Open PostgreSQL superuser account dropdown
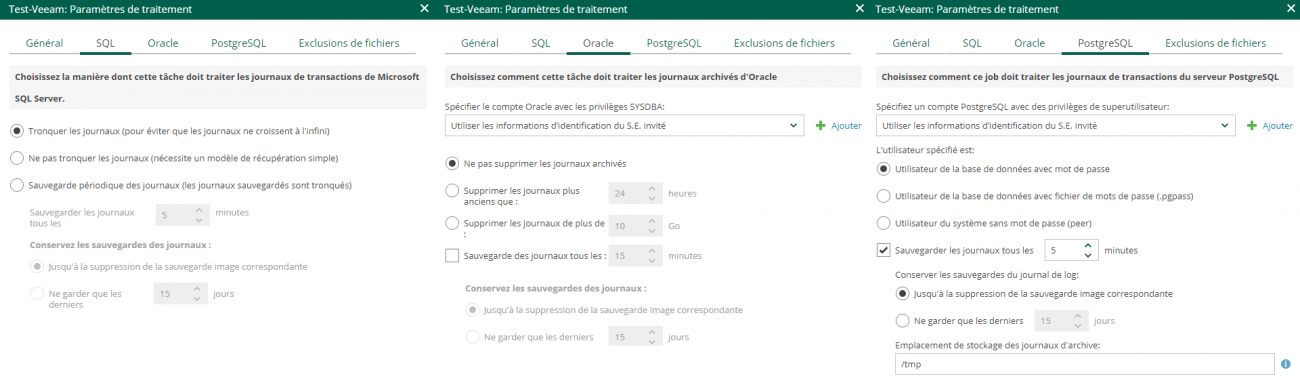Viewport: 1300px width, 387px height. (1055, 126)
